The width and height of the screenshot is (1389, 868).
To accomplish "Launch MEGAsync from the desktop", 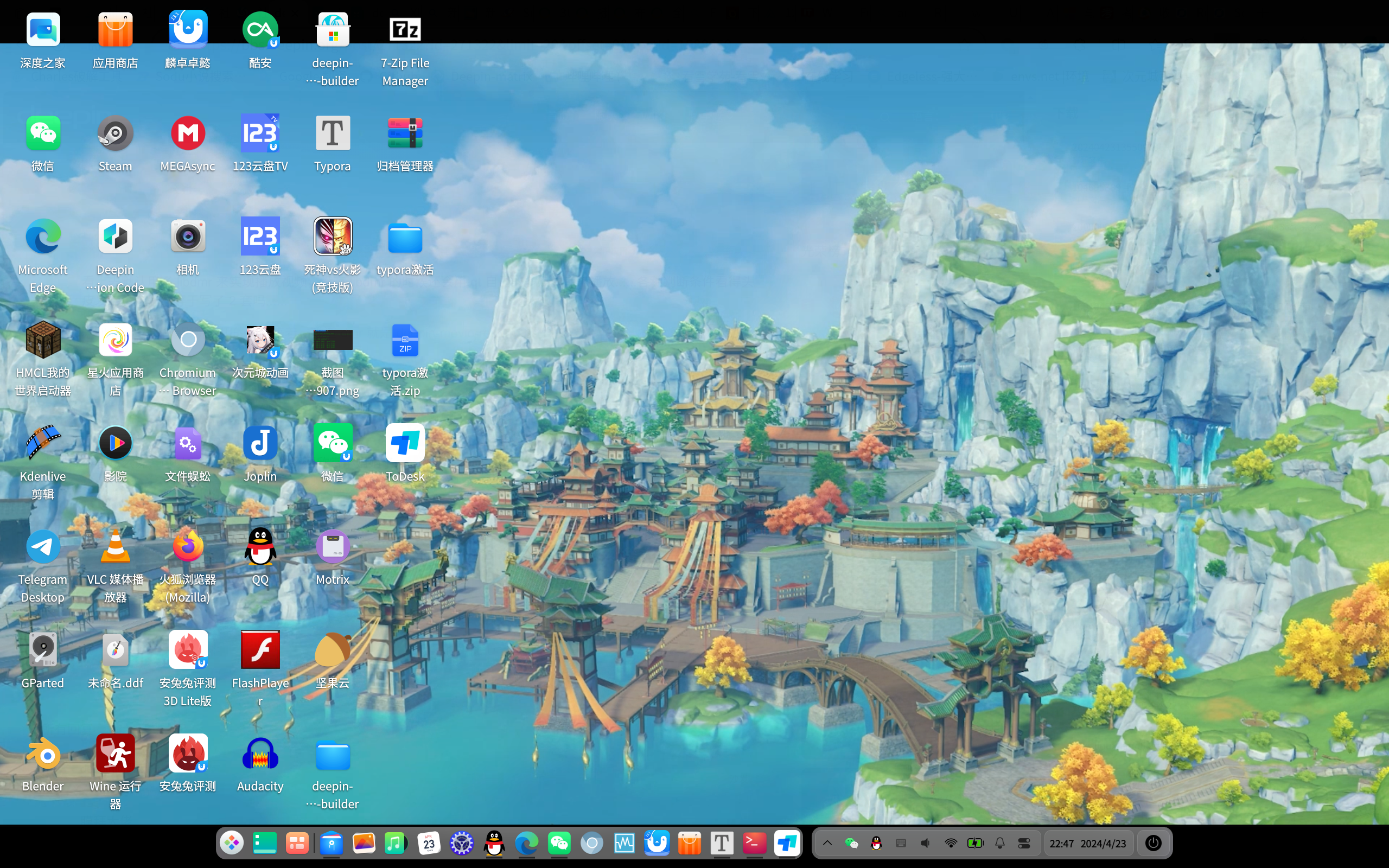I will point(188,133).
